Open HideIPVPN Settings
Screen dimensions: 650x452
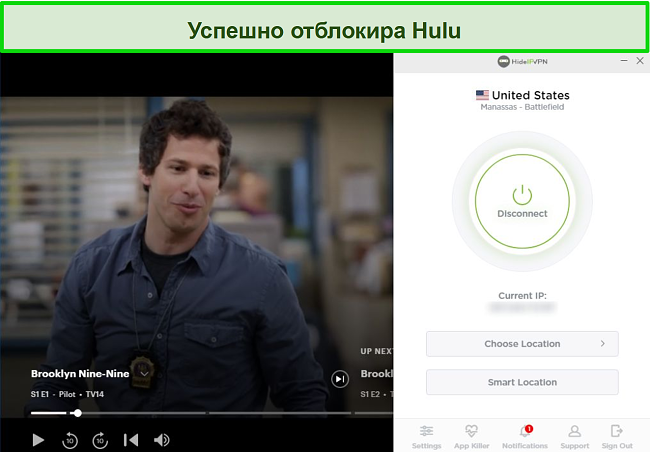426,437
